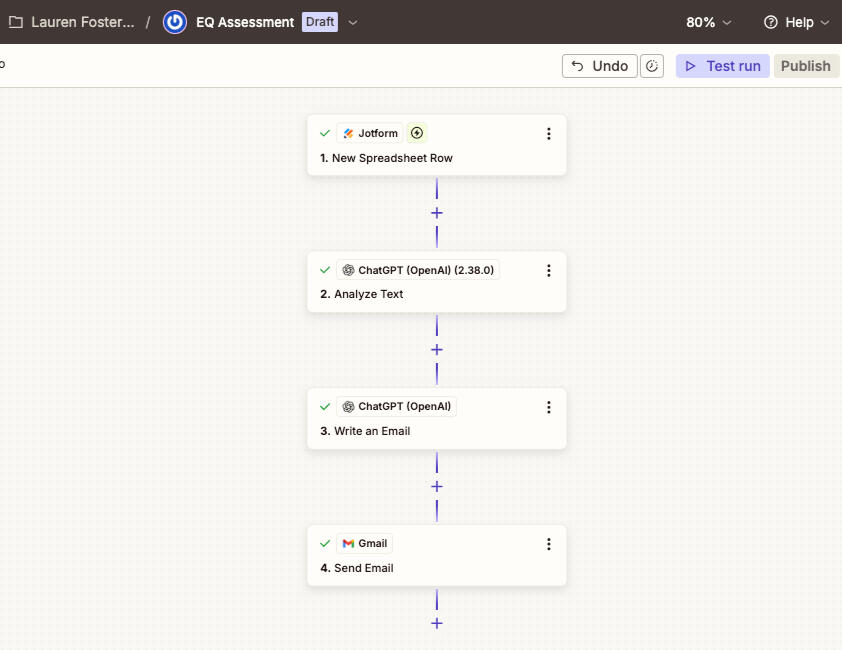Click the instant trigger lightning badge on step 1
Viewport: 842px width, 650px height.
417,133
